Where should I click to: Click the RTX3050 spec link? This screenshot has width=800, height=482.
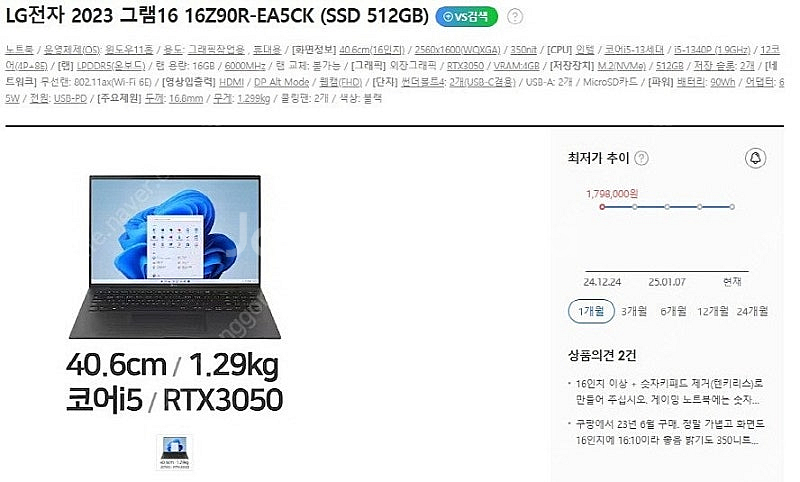click(465, 66)
